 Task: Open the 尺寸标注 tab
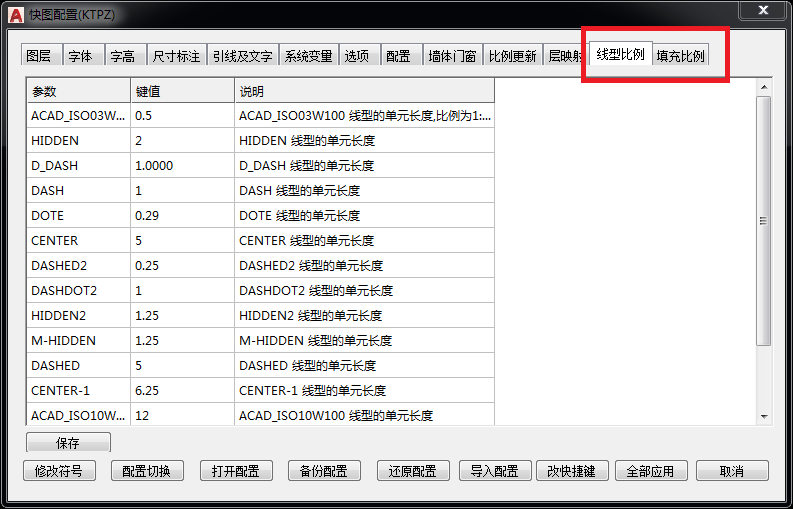[x=177, y=55]
